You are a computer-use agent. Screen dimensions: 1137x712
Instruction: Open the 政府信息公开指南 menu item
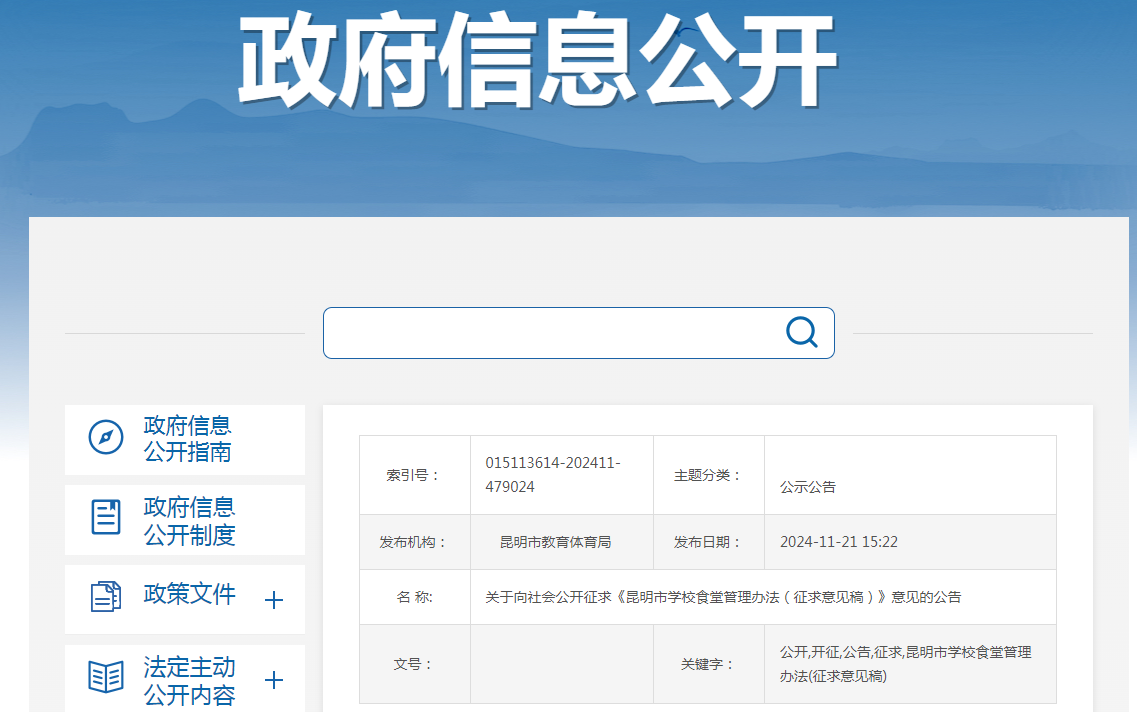pyautogui.click(x=185, y=439)
